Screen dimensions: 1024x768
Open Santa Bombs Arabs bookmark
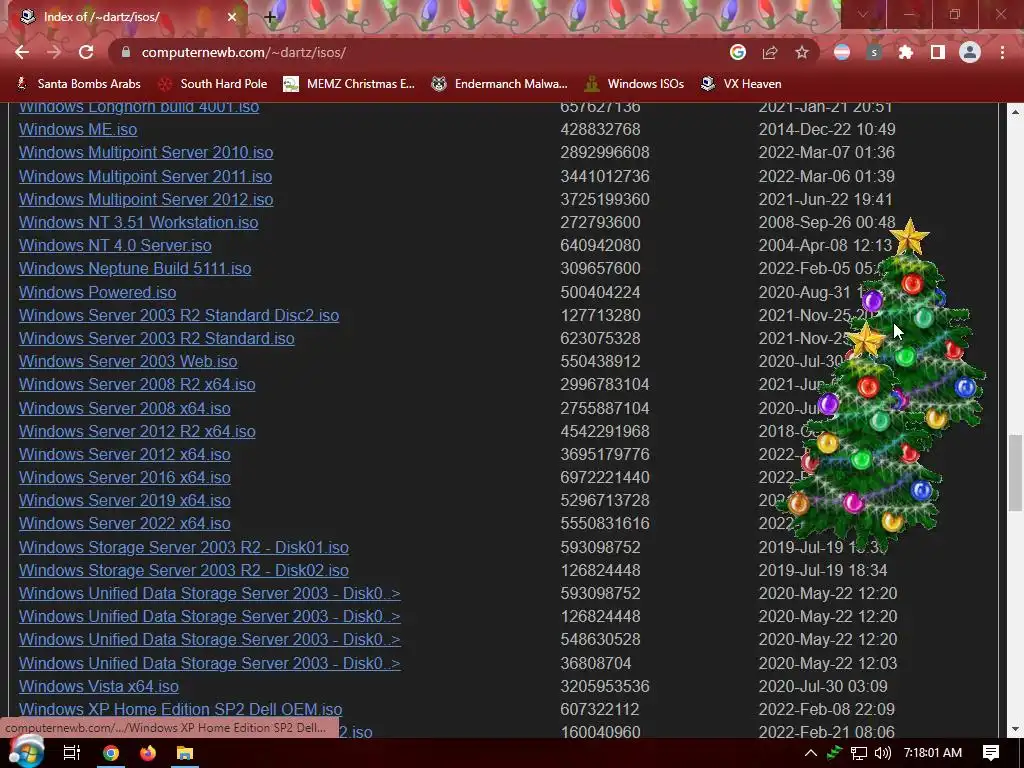point(78,84)
